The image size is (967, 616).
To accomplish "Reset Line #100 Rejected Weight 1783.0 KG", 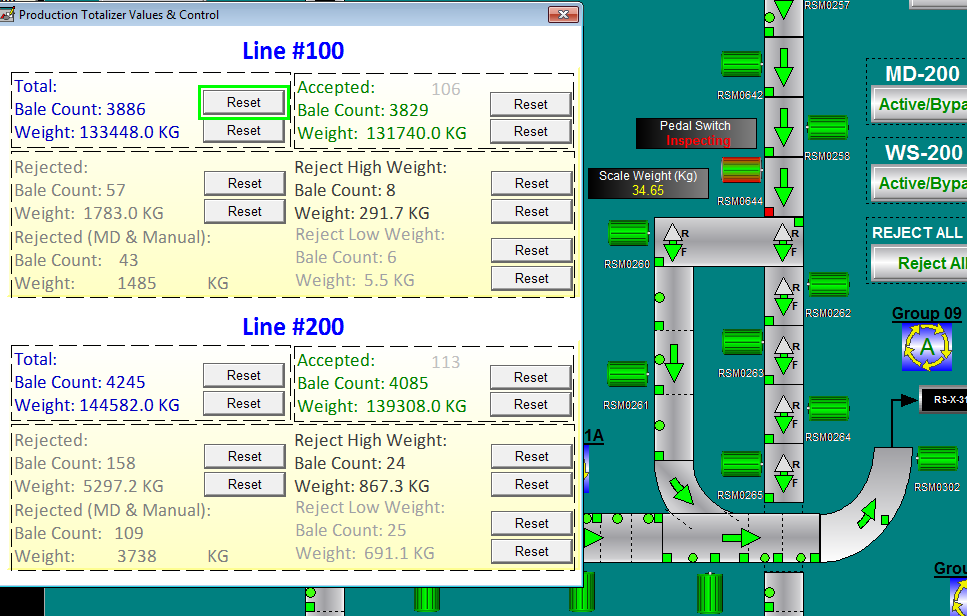I will click(245, 211).
